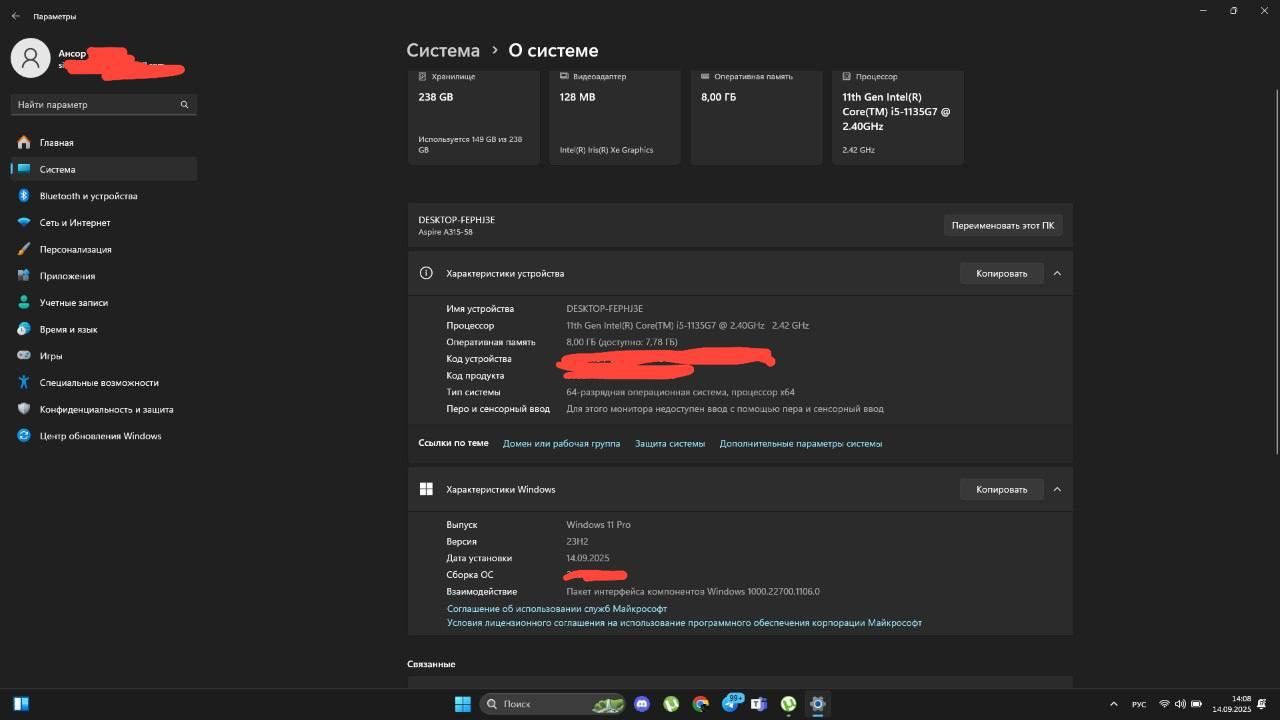This screenshot has width=1280, height=720.
Task: Open Microsoft Teams from taskbar
Action: click(759, 704)
